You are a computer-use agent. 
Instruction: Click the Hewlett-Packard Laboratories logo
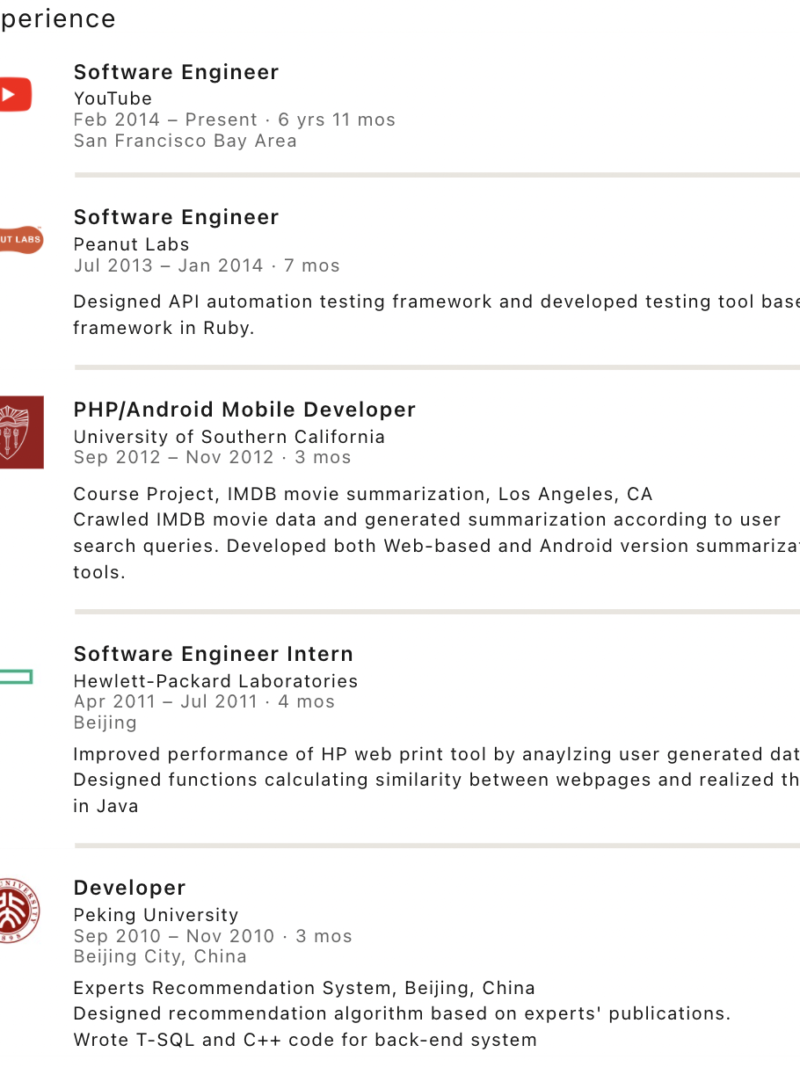coord(16,677)
